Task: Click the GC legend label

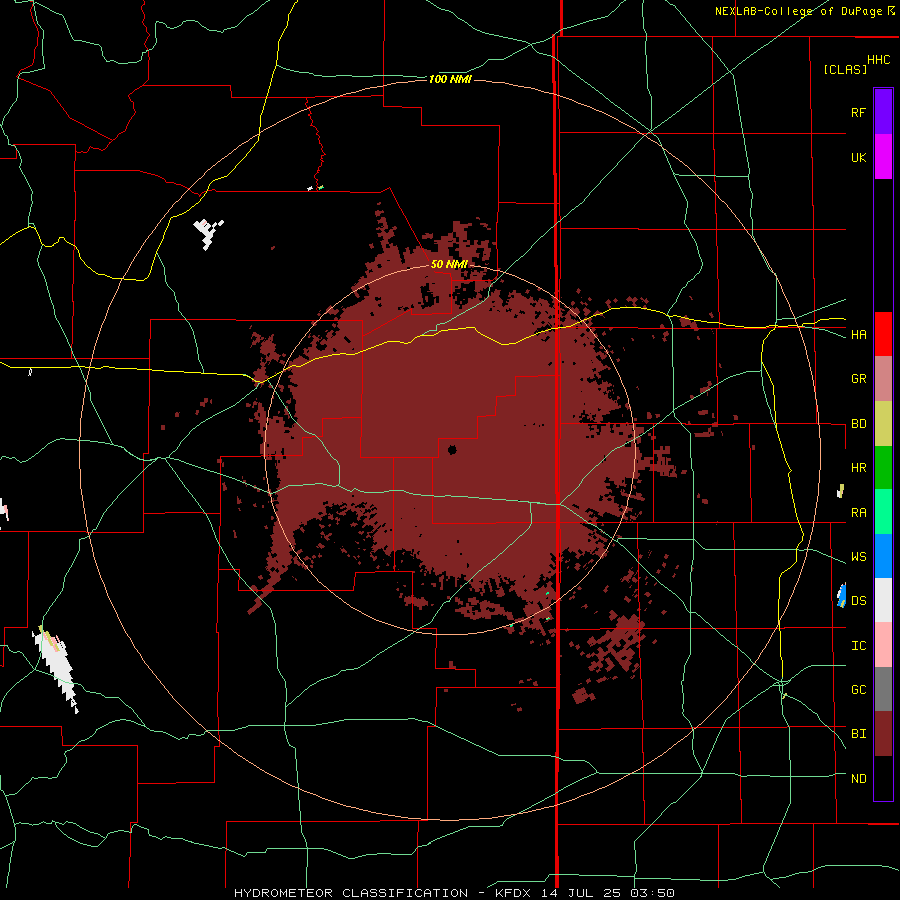Action: (858, 689)
